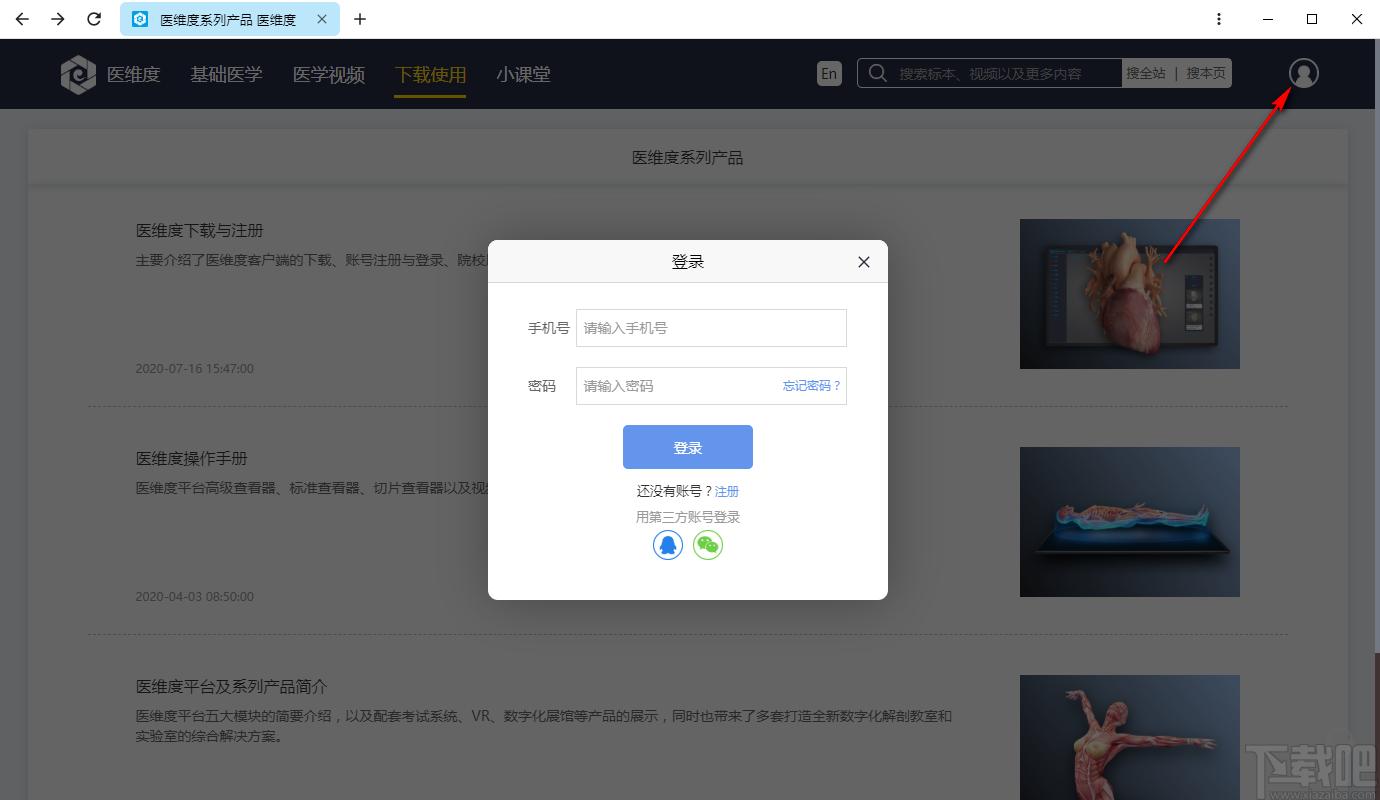
Task: Click the 搜全站 search button
Action: point(1146,73)
